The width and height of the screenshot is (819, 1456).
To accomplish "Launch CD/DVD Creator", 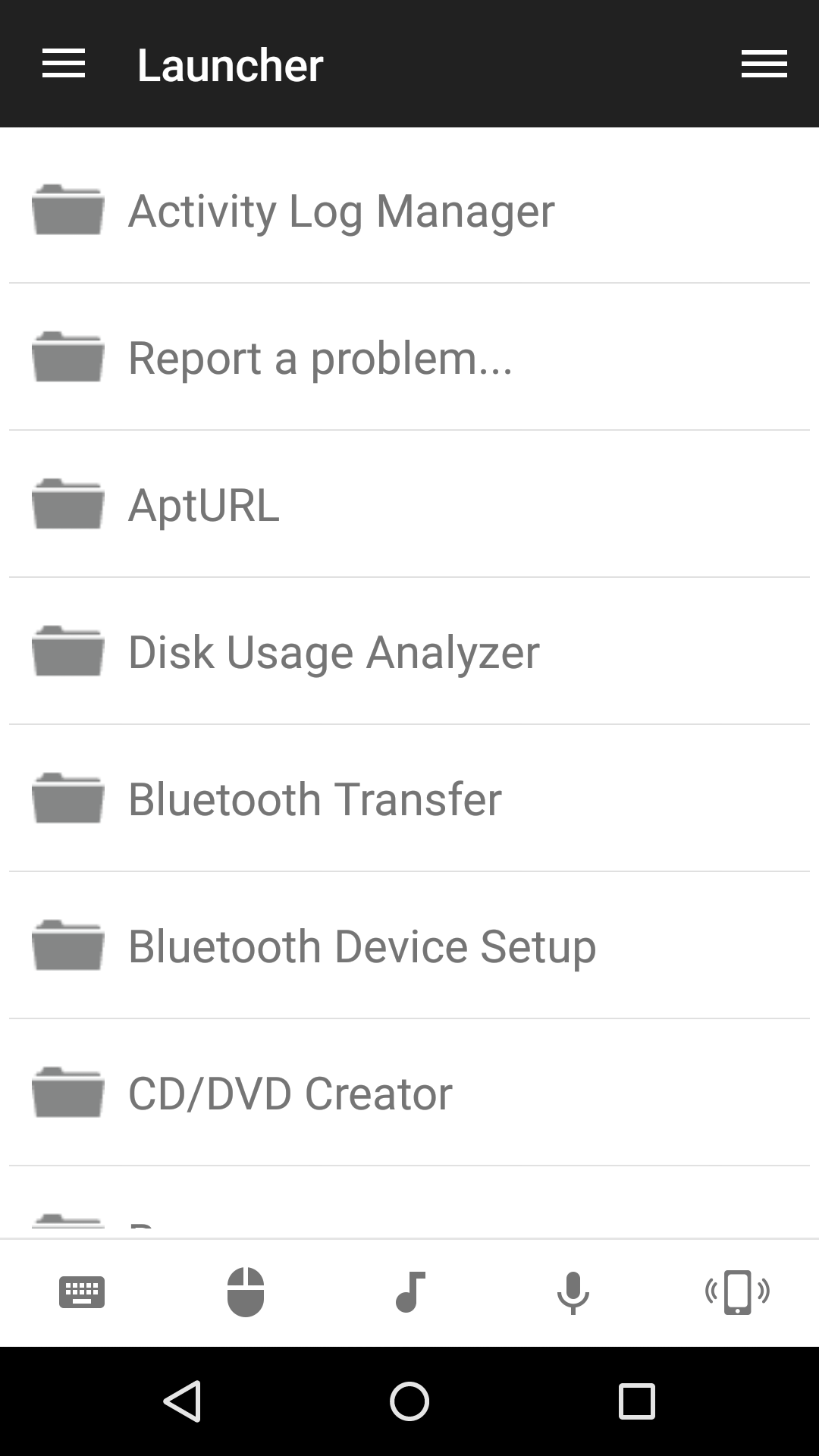I will pos(290,1094).
